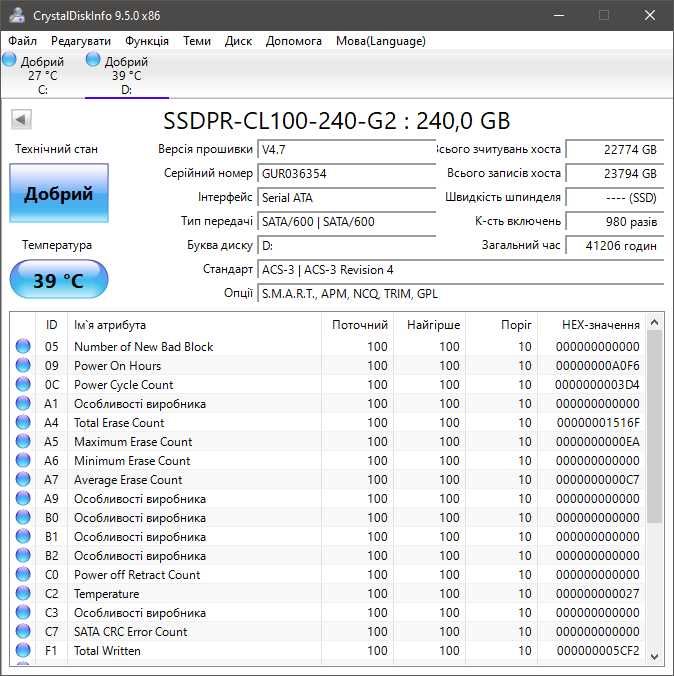Click the spindle speed value ---- (SSD)
This screenshot has width=674, height=676.
[614, 198]
